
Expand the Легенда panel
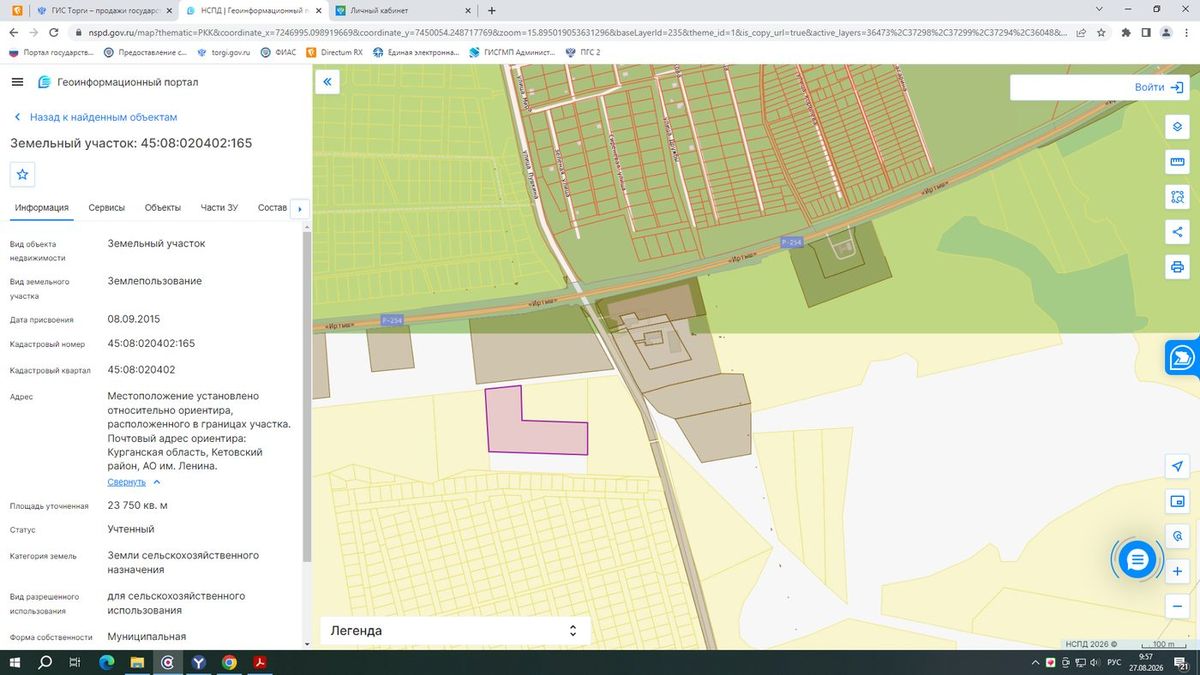pos(455,631)
